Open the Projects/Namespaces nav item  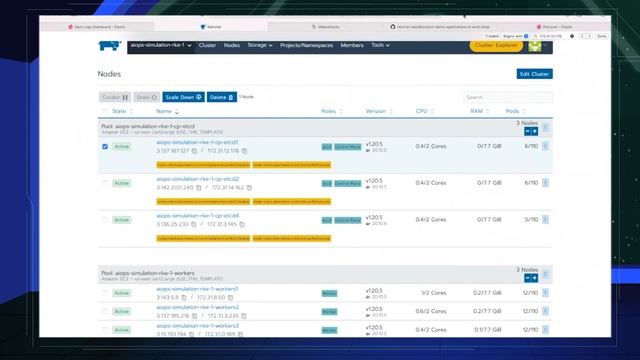click(x=306, y=45)
